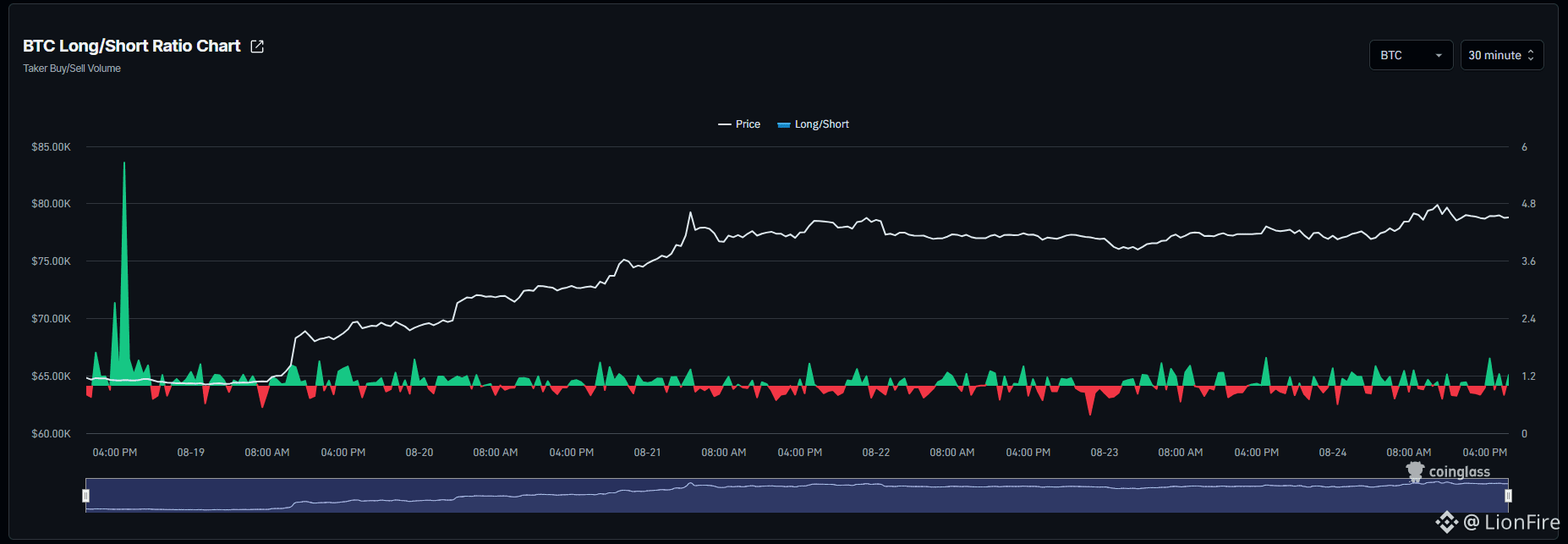Click the 08-23 date axis label
The height and width of the screenshot is (544, 1568).
[1105, 453]
